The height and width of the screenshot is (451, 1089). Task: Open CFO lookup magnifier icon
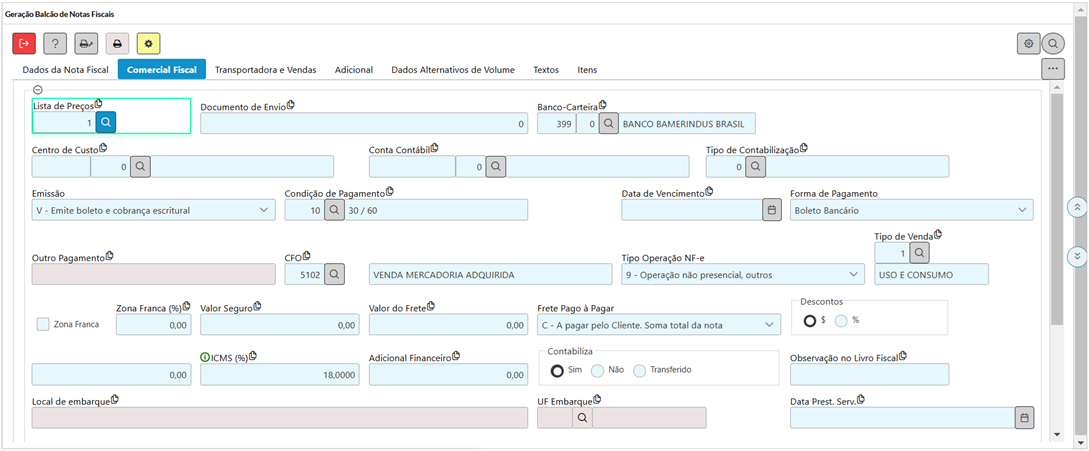[335, 274]
